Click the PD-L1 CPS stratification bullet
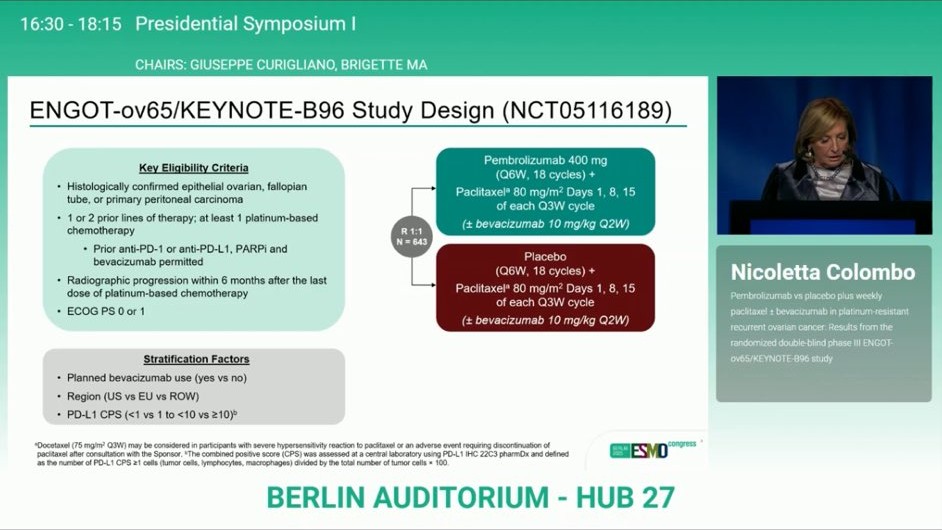Screen dimensions: 942x530 (x=151, y=414)
